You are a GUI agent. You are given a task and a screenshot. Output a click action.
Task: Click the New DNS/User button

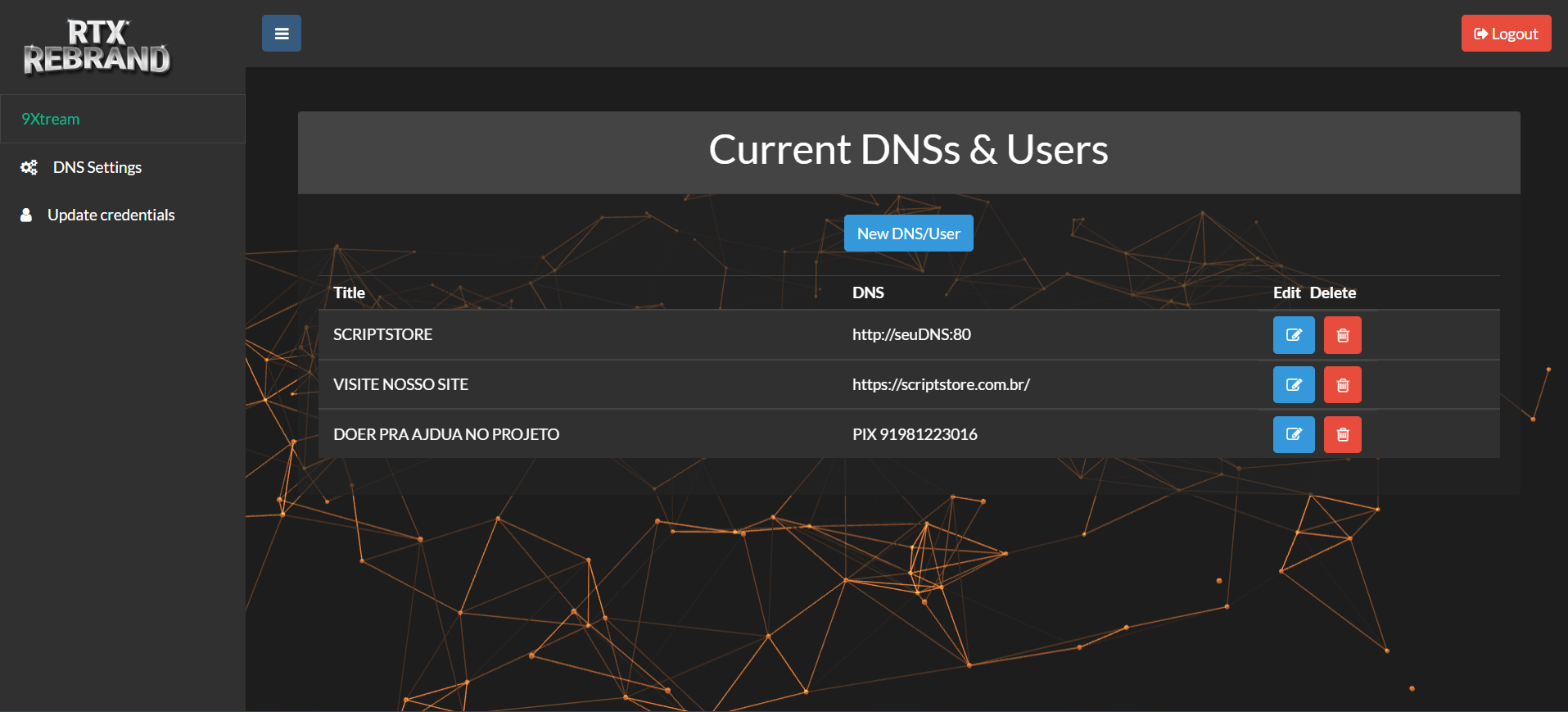908,234
